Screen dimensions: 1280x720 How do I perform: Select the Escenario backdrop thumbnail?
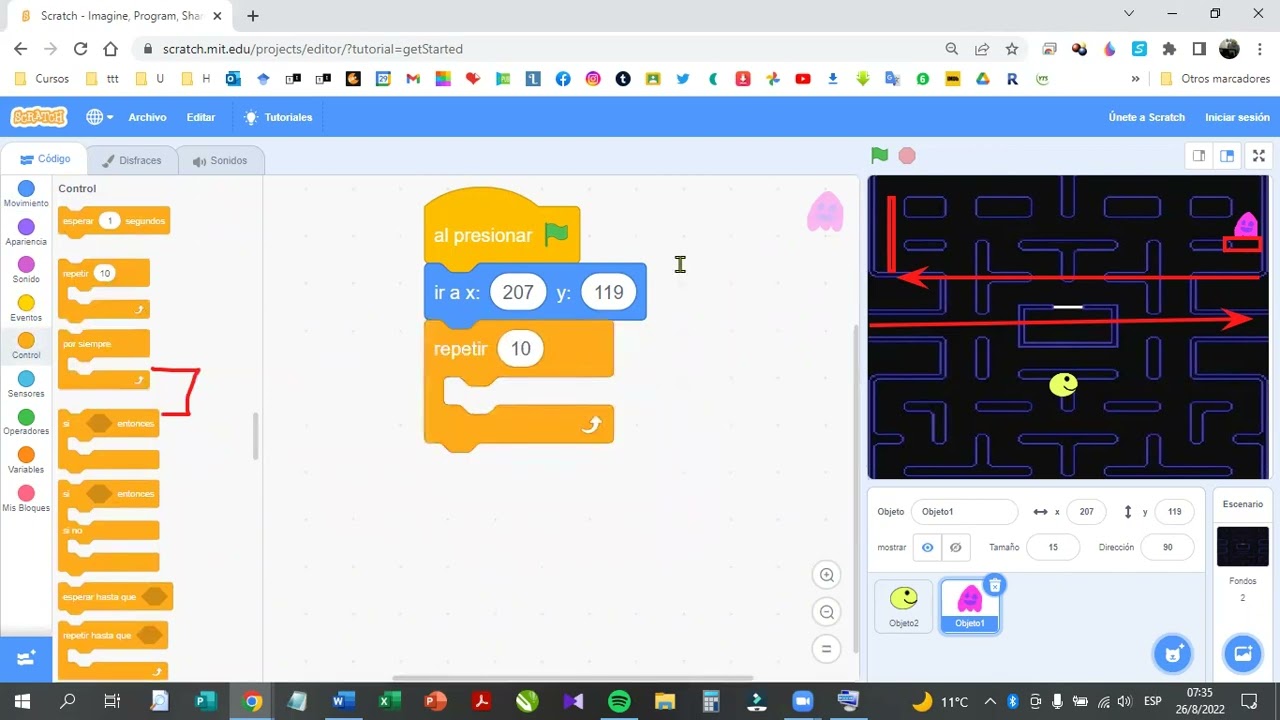(x=1243, y=546)
